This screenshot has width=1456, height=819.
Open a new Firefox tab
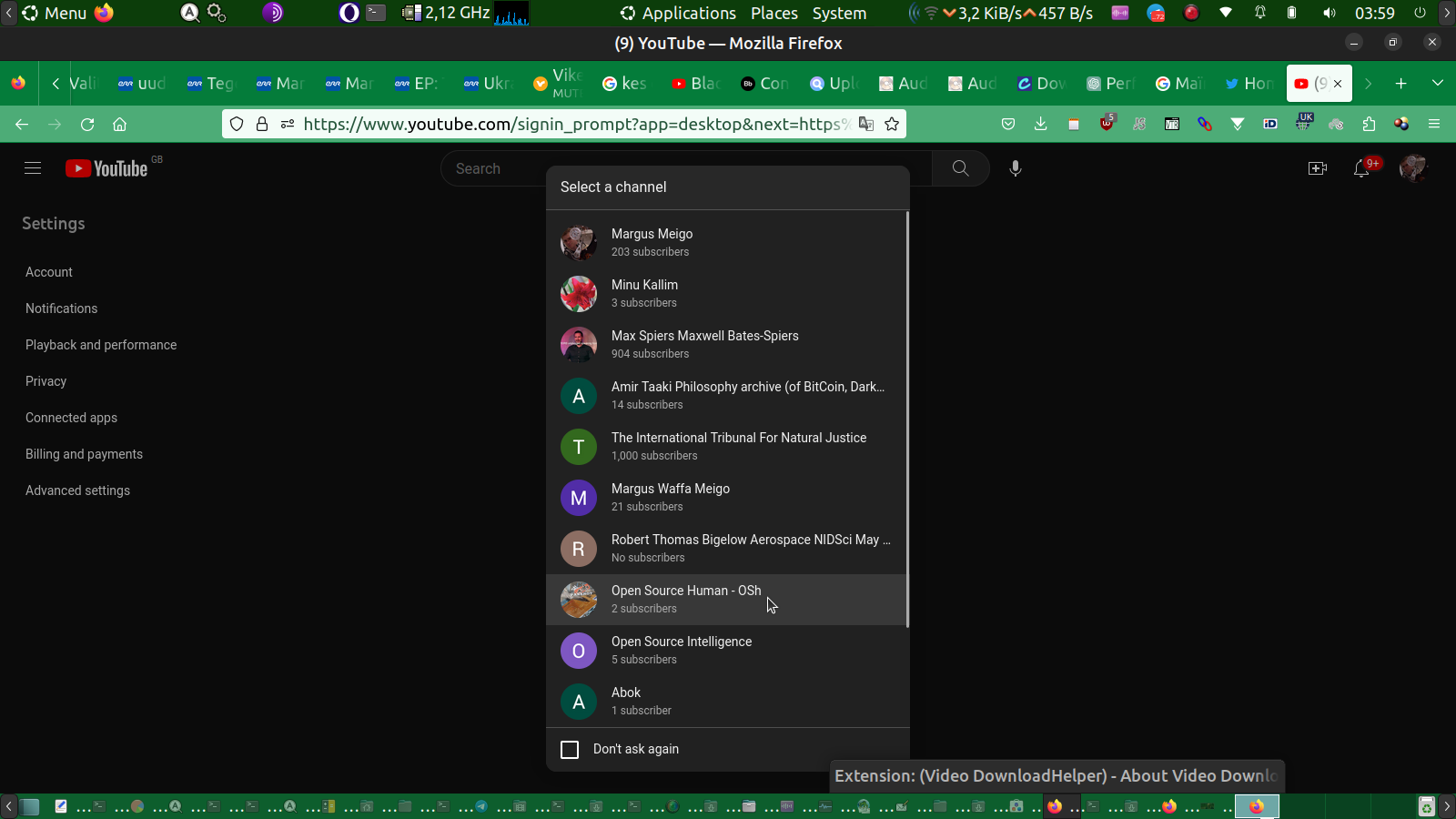coord(1401,84)
